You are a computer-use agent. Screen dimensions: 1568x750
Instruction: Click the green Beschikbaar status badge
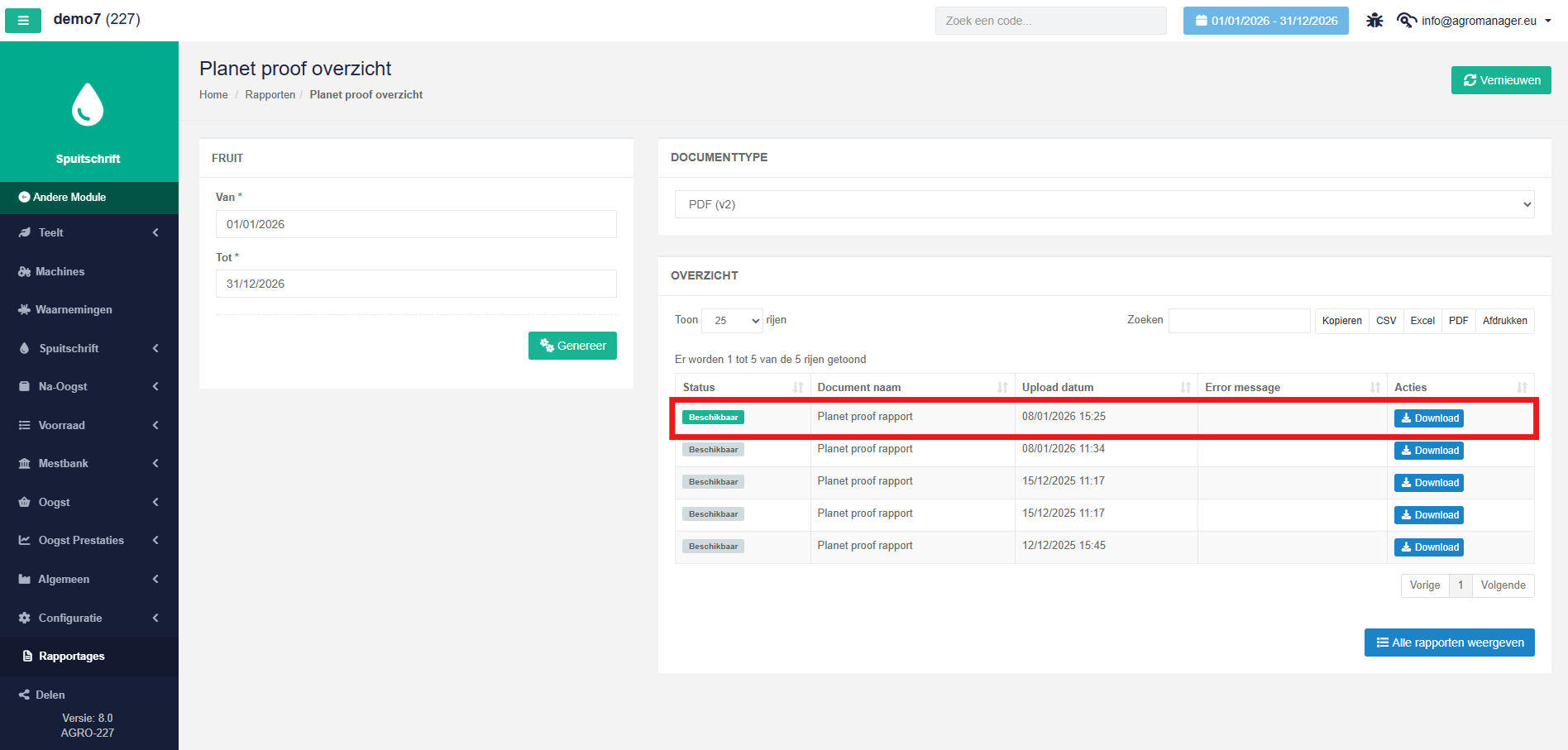pos(713,418)
